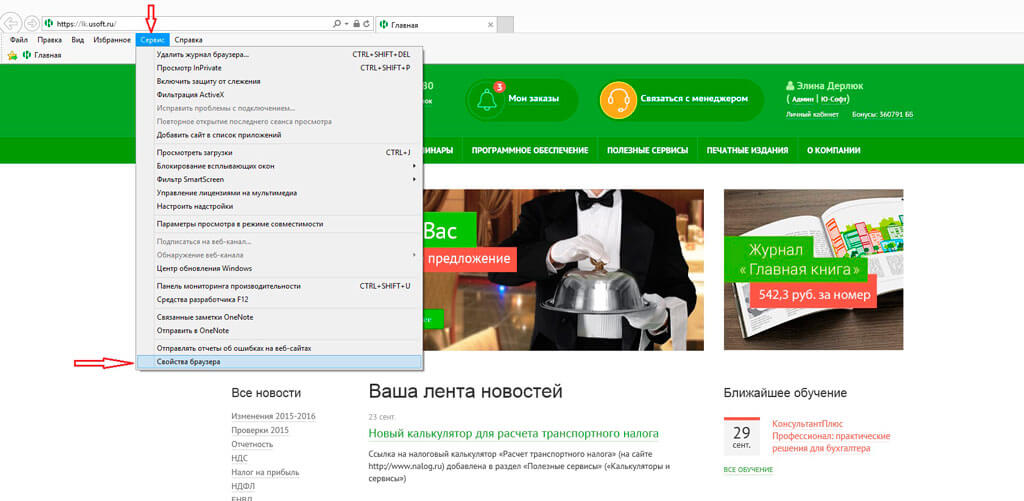
Task: Select Просмотреть загрузки menu item
Action: 280,152
